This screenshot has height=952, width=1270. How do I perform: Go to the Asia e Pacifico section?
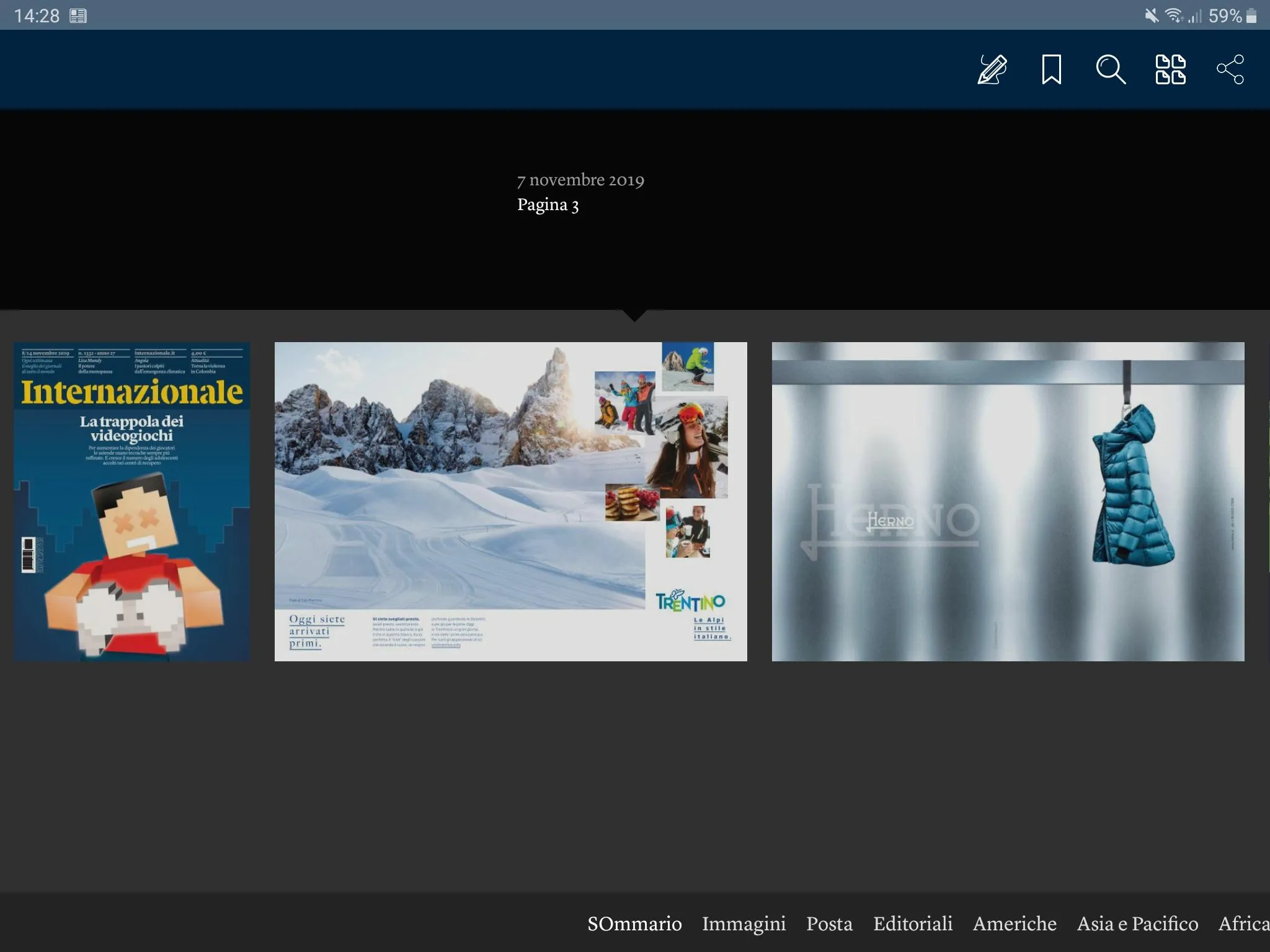point(1137,923)
